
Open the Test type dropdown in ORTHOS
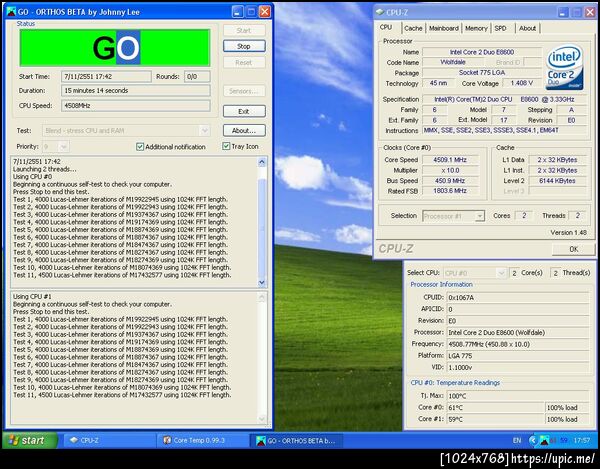point(205,130)
